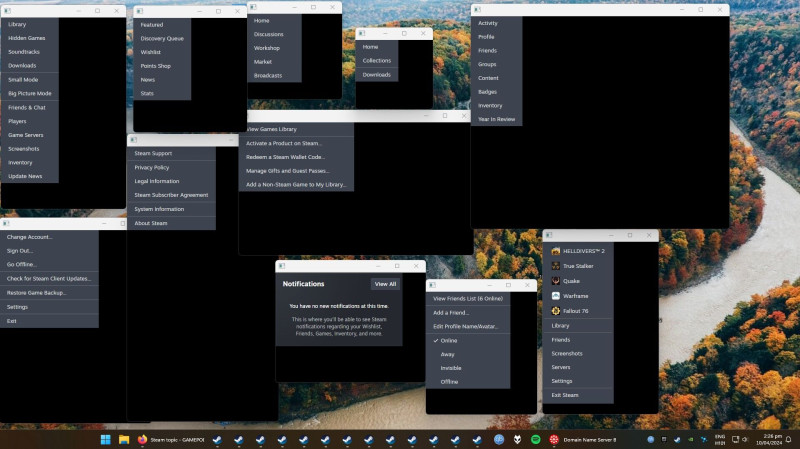Screen dimensions: 800x449
Task: Open File Explorer from the taskbar
Action: pyautogui.click(x=124, y=439)
